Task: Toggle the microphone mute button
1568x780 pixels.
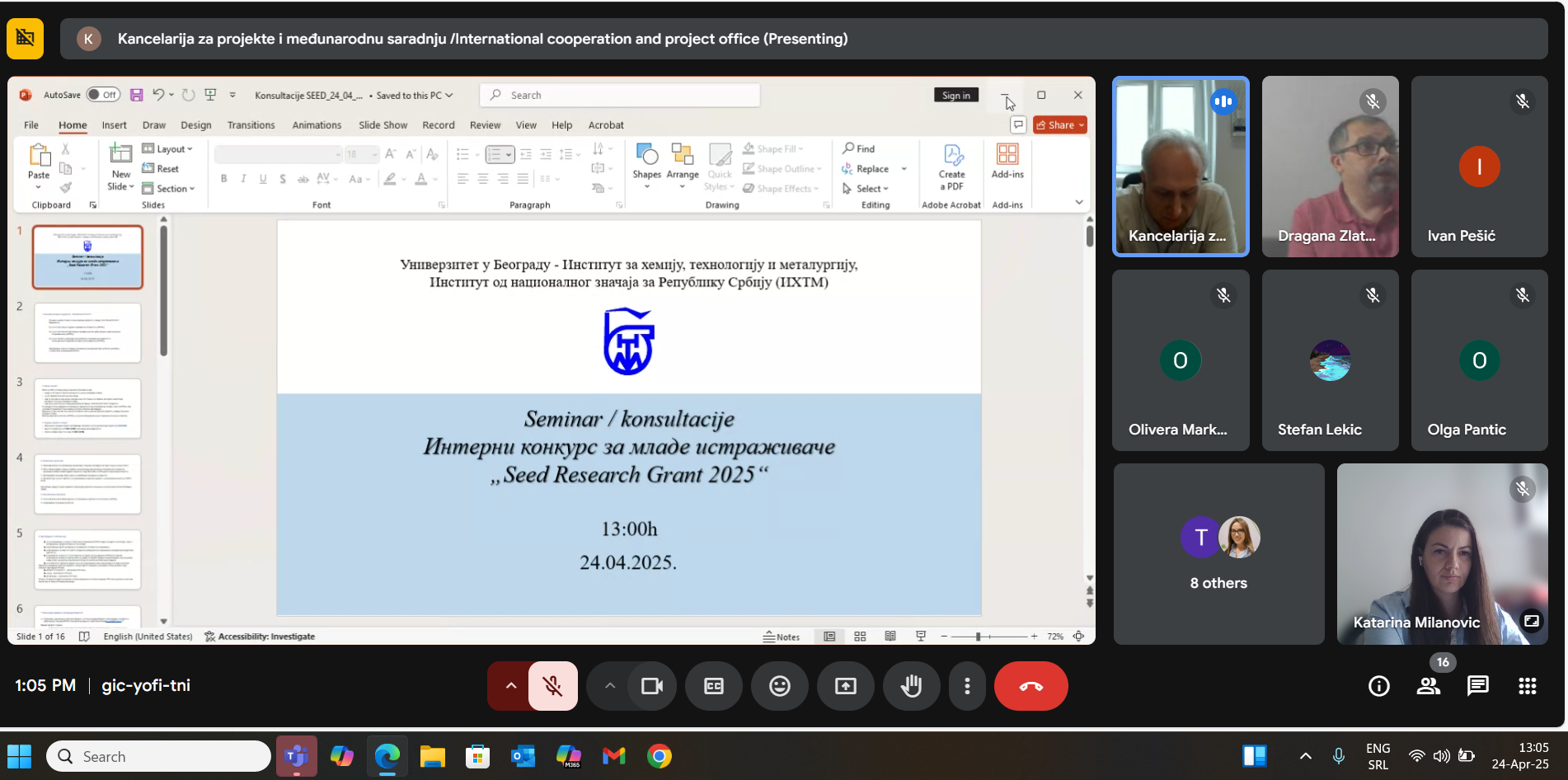Action: coord(552,686)
